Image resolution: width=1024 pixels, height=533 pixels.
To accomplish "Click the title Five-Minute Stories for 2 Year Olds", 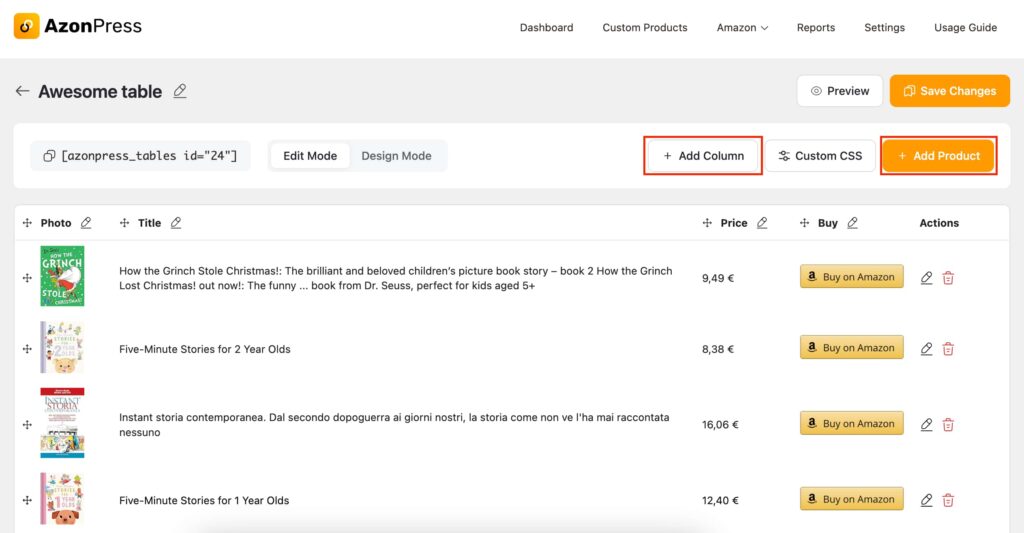I will pyautogui.click(x=204, y=349).
